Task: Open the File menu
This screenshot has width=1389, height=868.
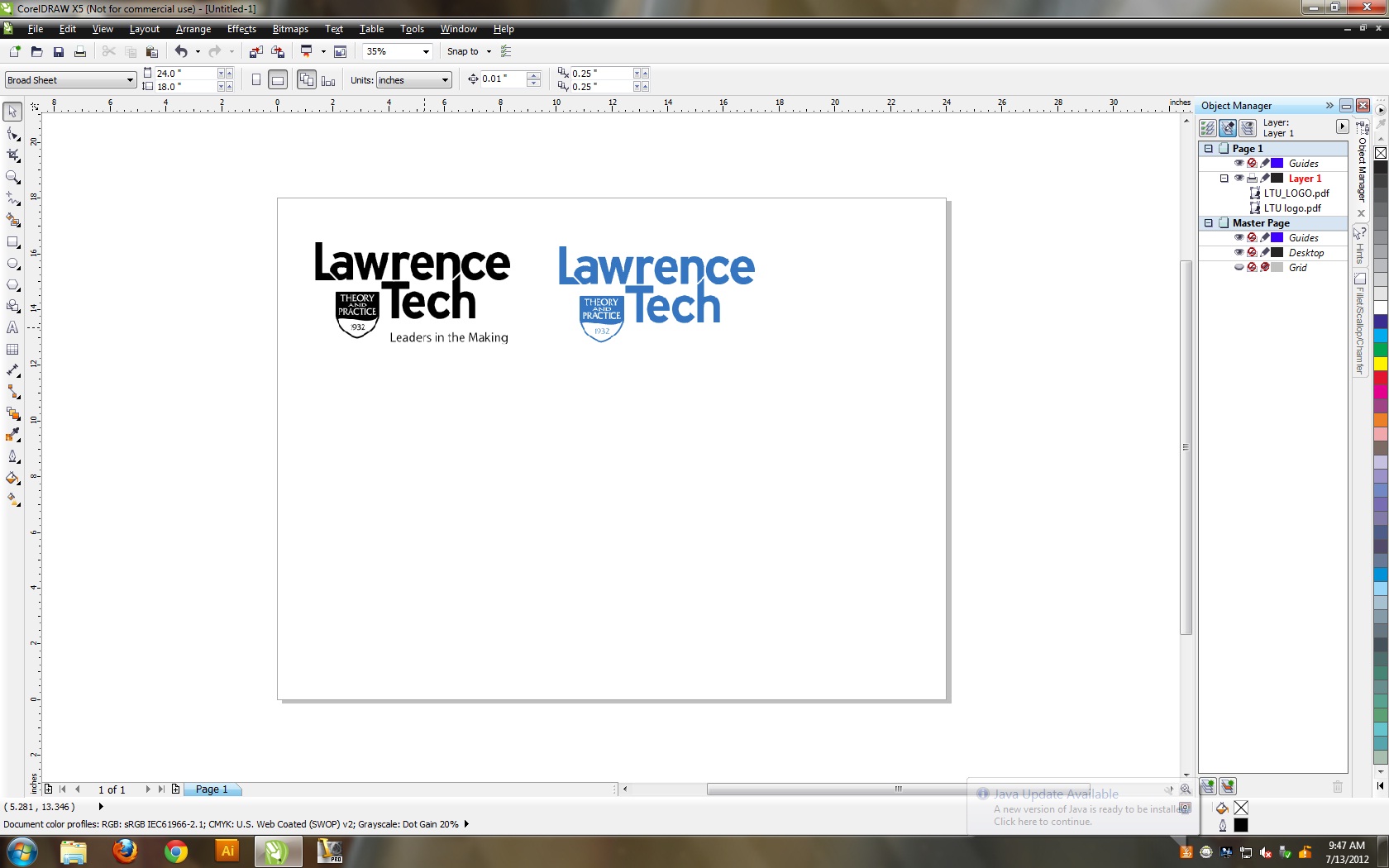Action: click(x=35, y=29)
